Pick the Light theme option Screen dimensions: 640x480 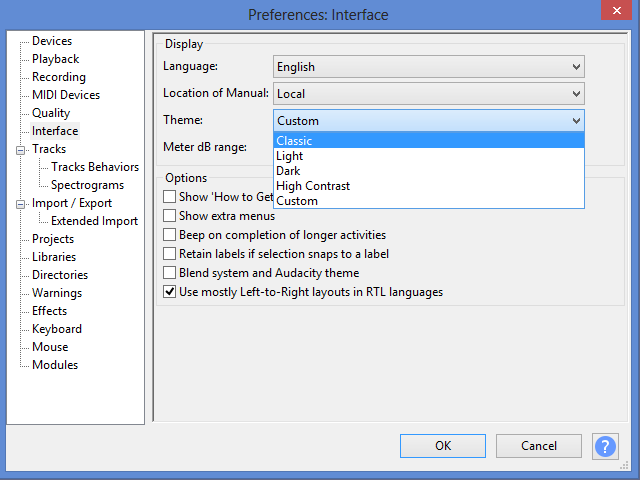(290, 156)
